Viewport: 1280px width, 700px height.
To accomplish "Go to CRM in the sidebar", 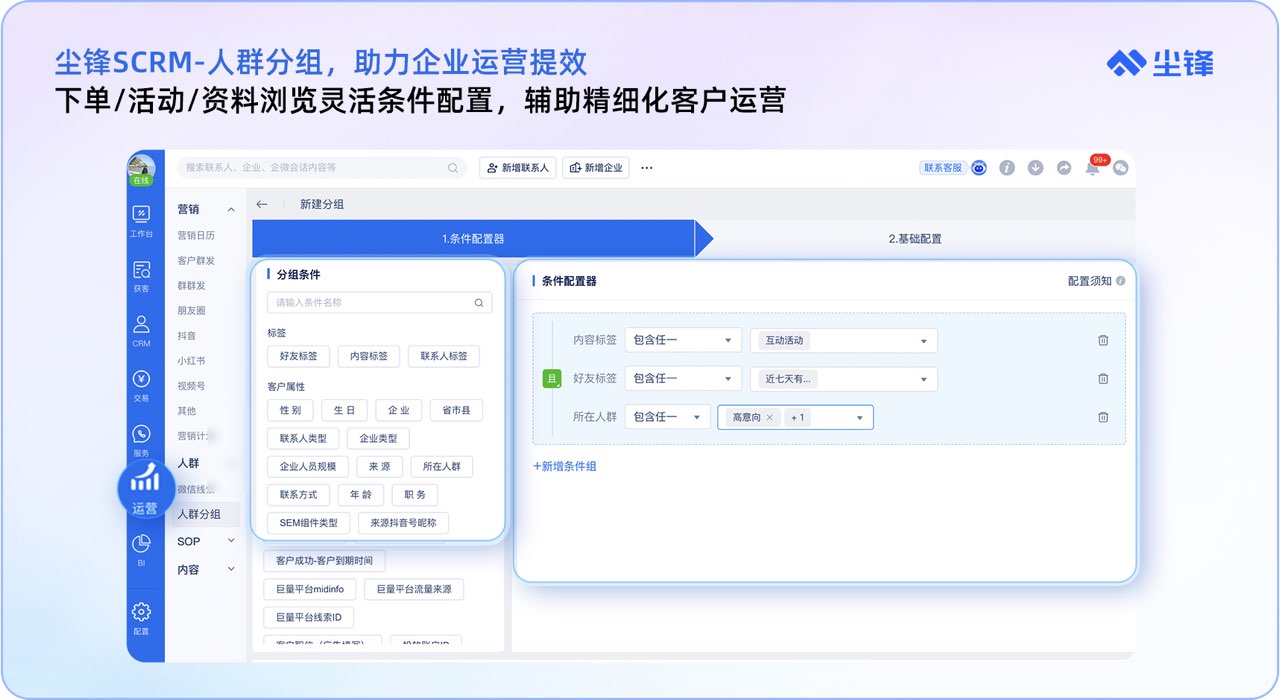I will 141,327.
